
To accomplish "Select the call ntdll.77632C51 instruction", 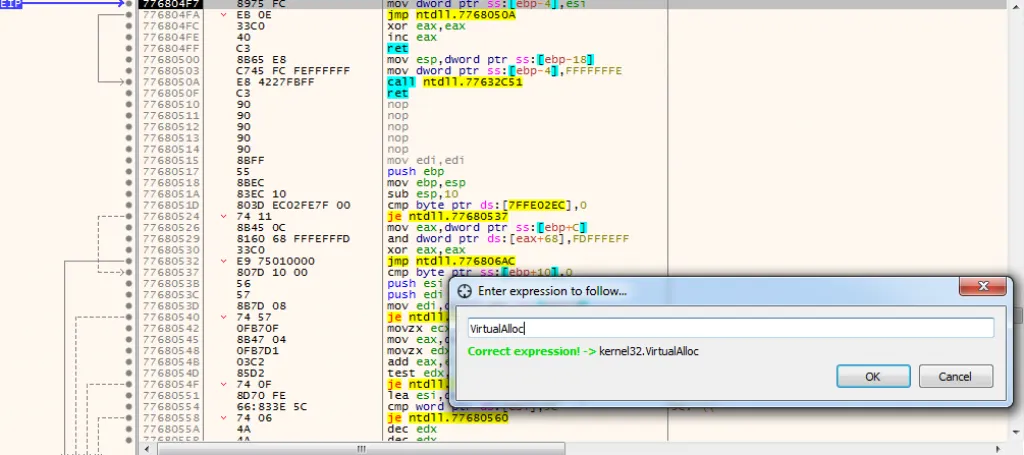I will [454, 82].
